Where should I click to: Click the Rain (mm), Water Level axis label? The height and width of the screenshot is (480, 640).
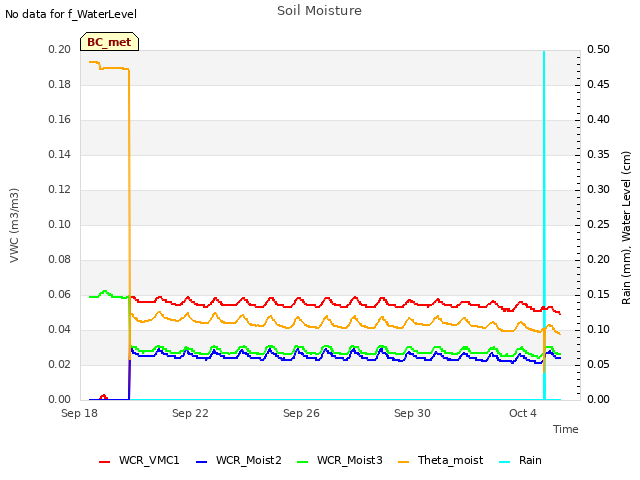(x=626, y=228)
